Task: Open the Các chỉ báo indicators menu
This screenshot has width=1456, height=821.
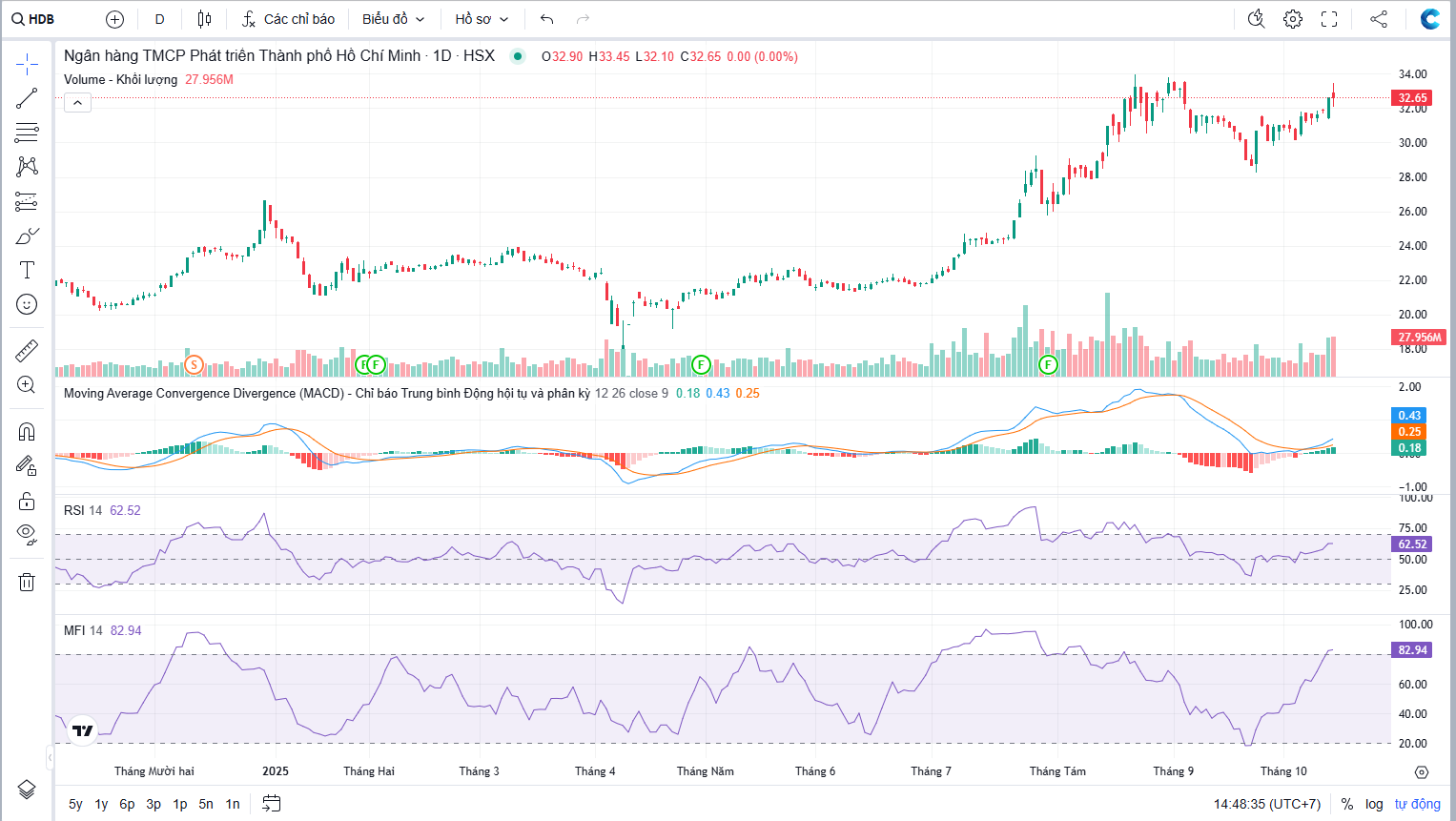Action: (289, 19)
